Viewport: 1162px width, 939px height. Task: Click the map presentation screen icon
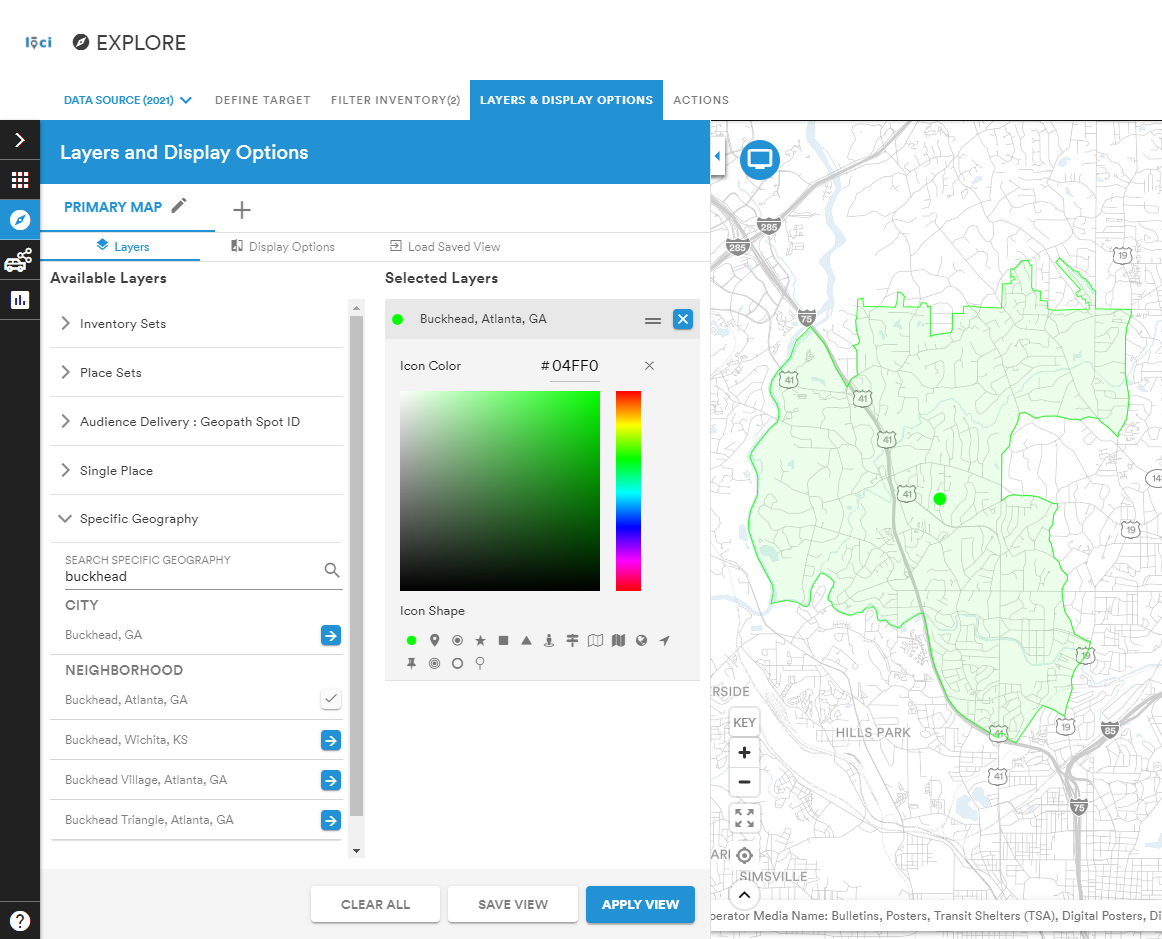coord(760,159)
